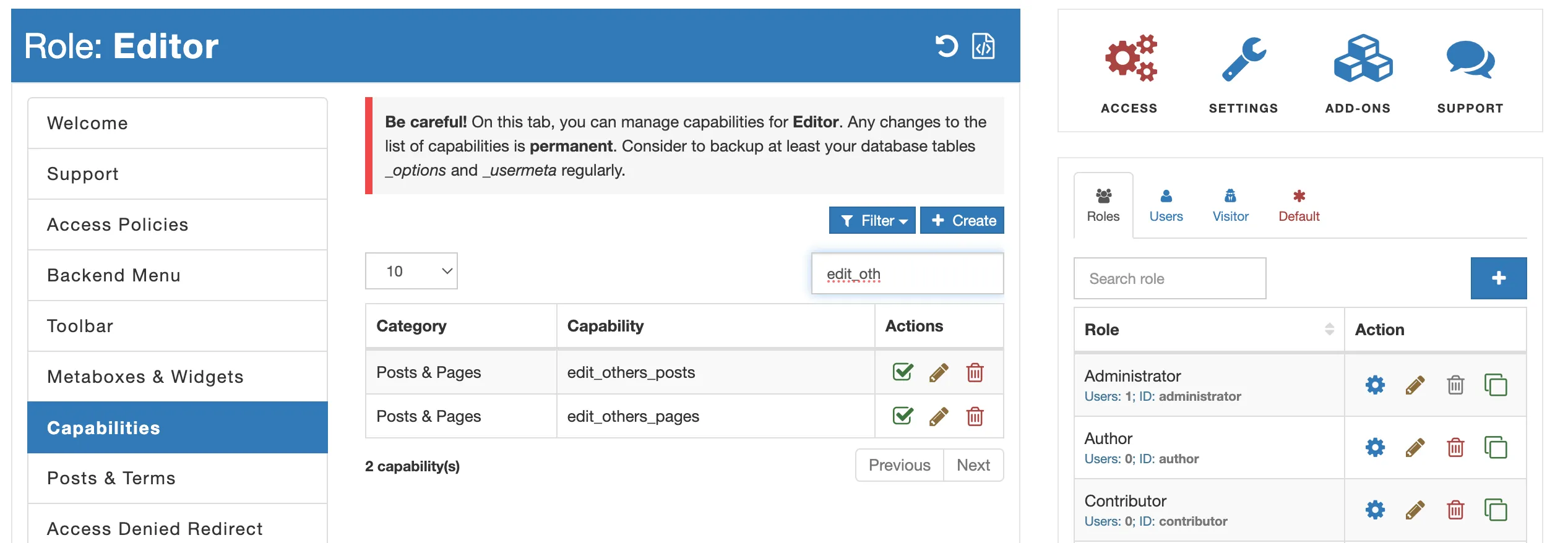
Task: Add a new role with plus button
Action: click(1499, 278)
